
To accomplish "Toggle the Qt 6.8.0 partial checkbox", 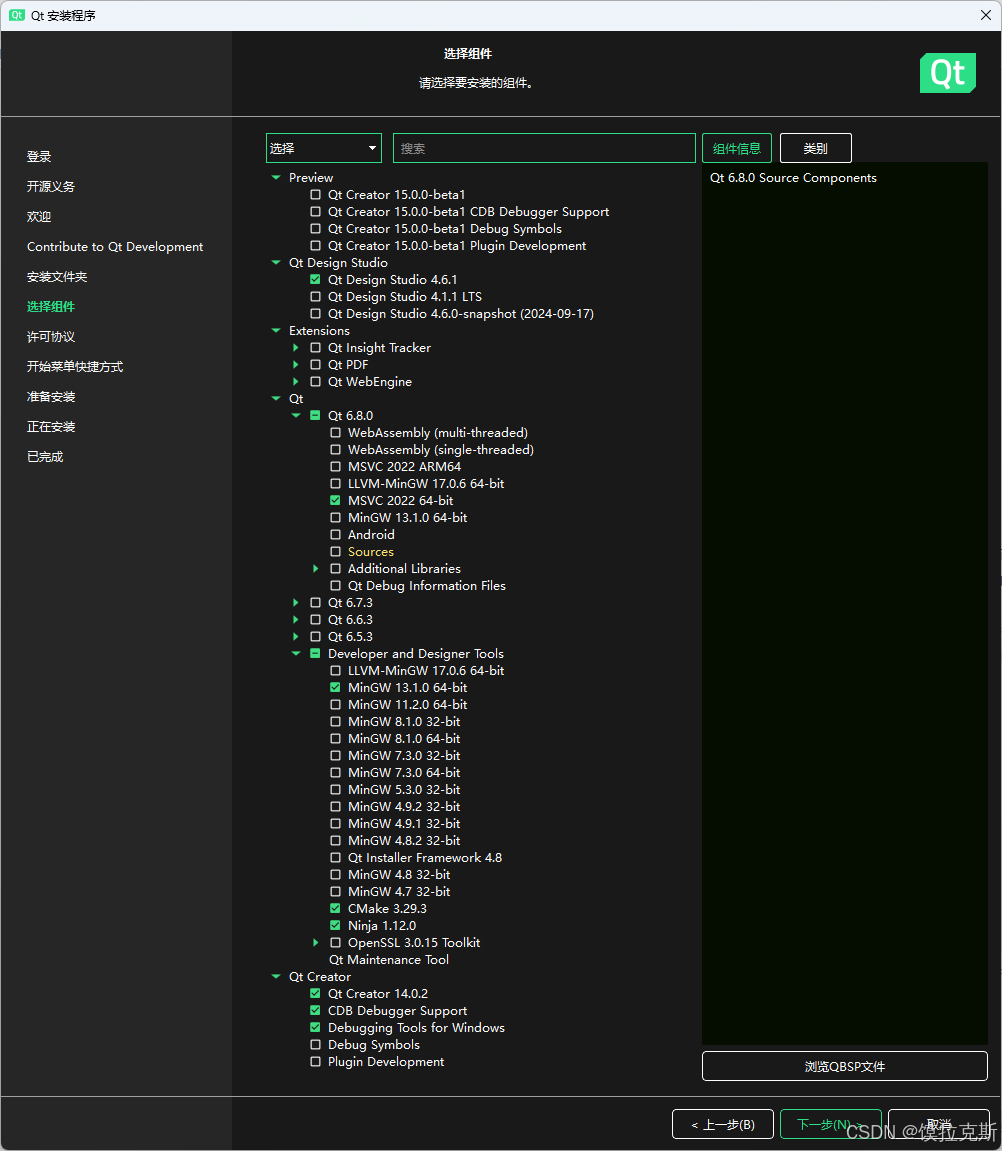I will pos(316,415).
